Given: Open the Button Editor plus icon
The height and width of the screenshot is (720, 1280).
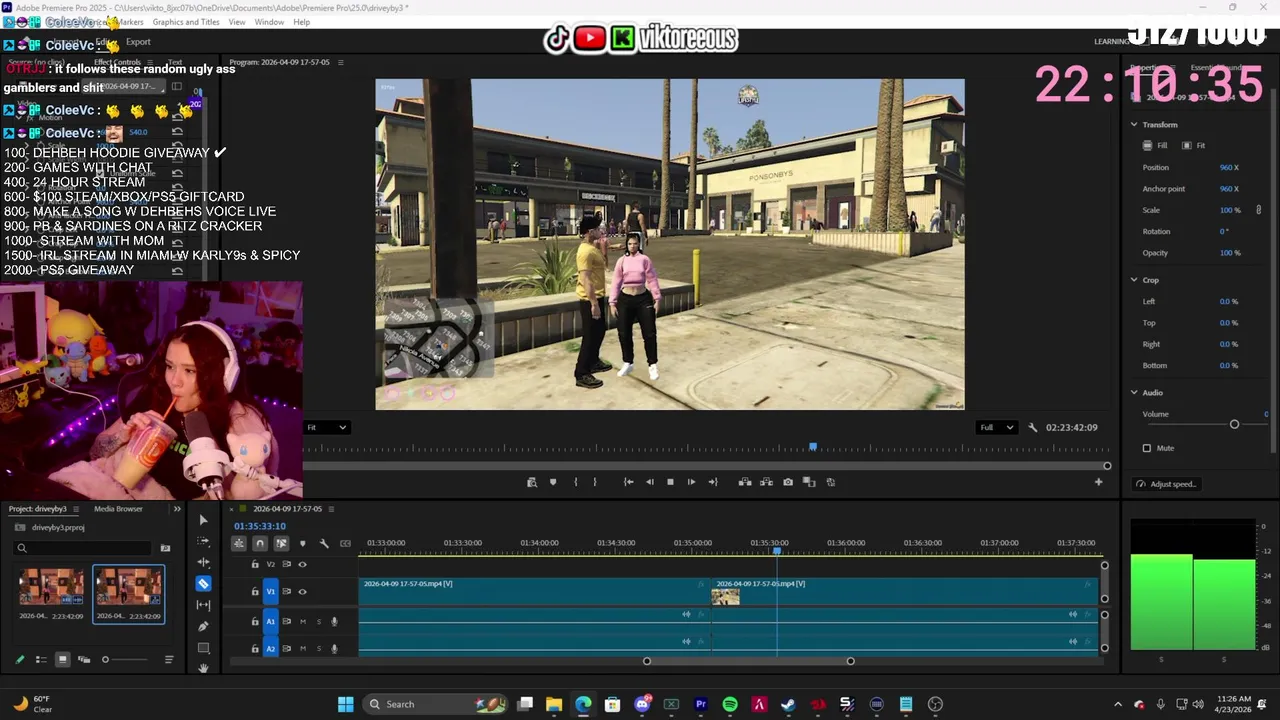Looking at the screenshot, I should (1098, 482).
